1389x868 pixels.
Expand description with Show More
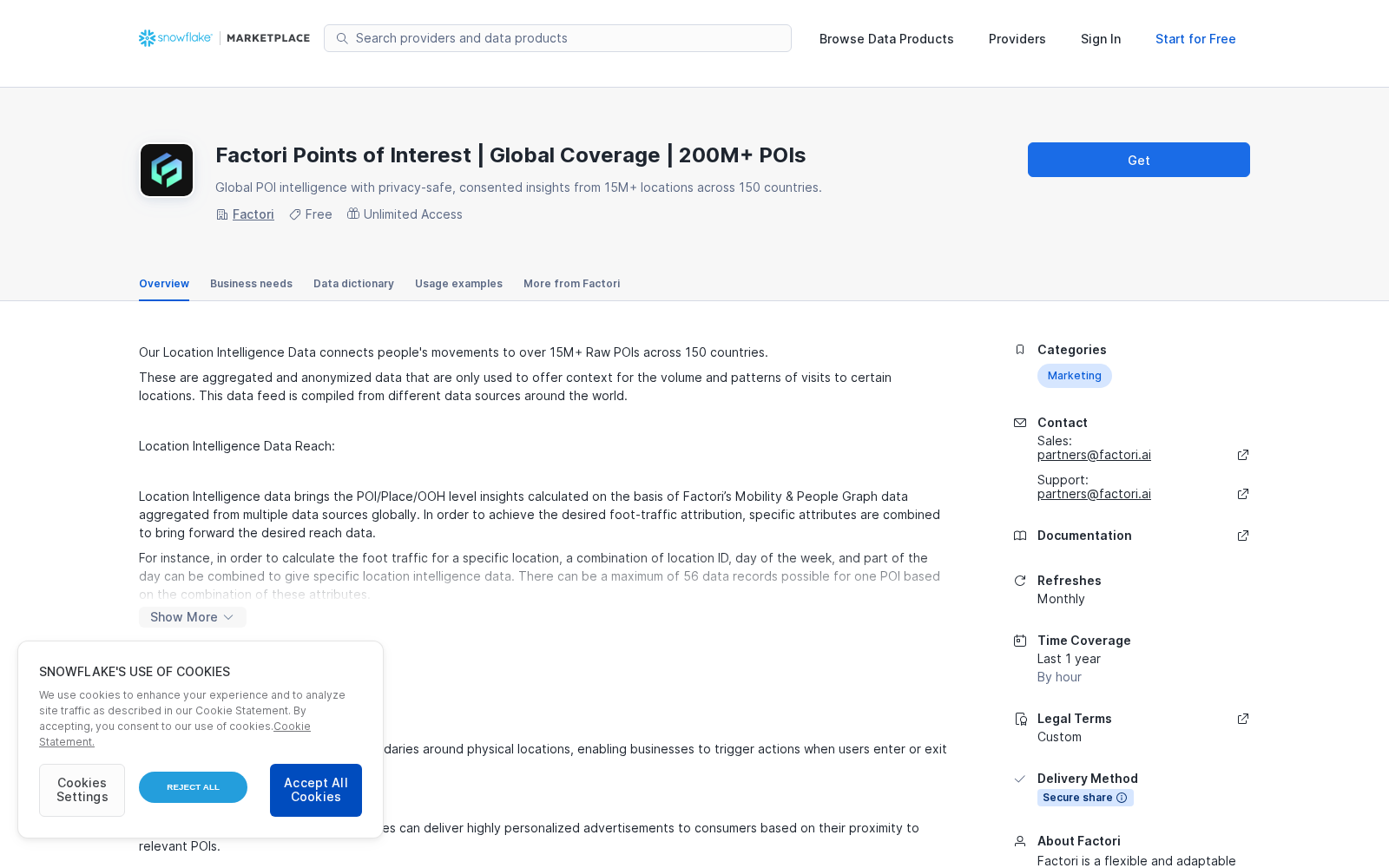[193, 617]
